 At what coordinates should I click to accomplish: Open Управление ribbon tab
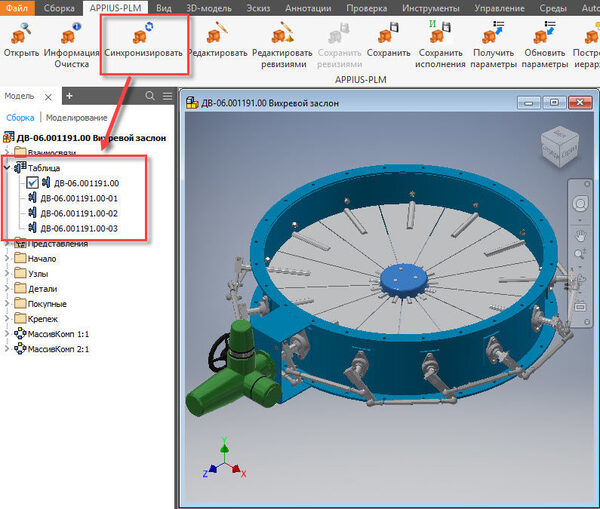coord(499,8)
